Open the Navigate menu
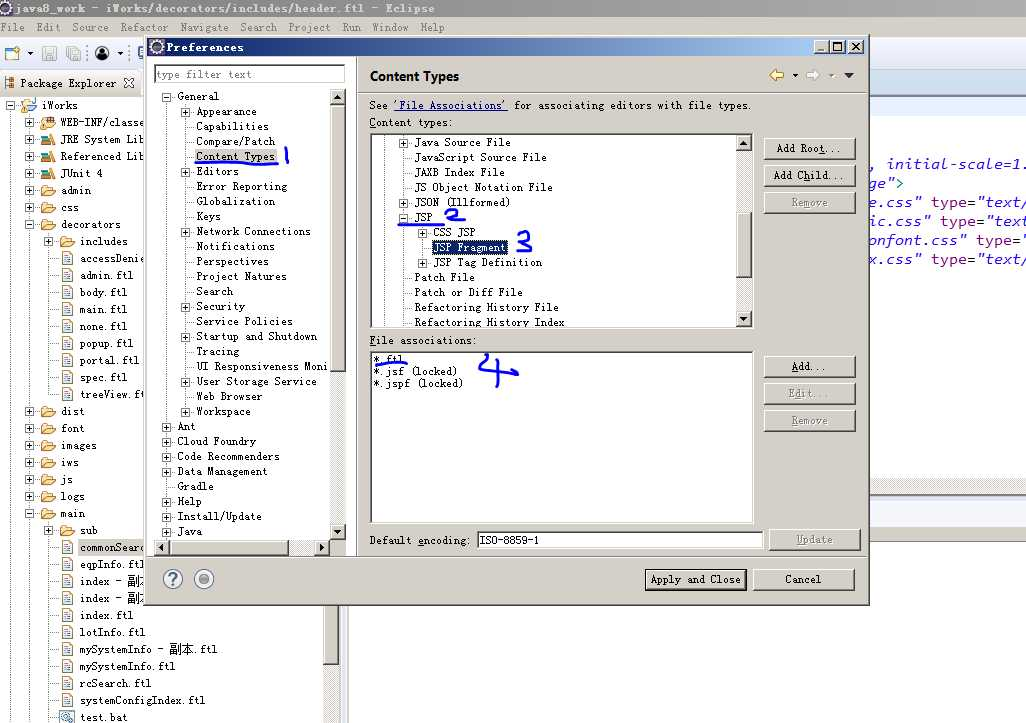 pos(204,27)
